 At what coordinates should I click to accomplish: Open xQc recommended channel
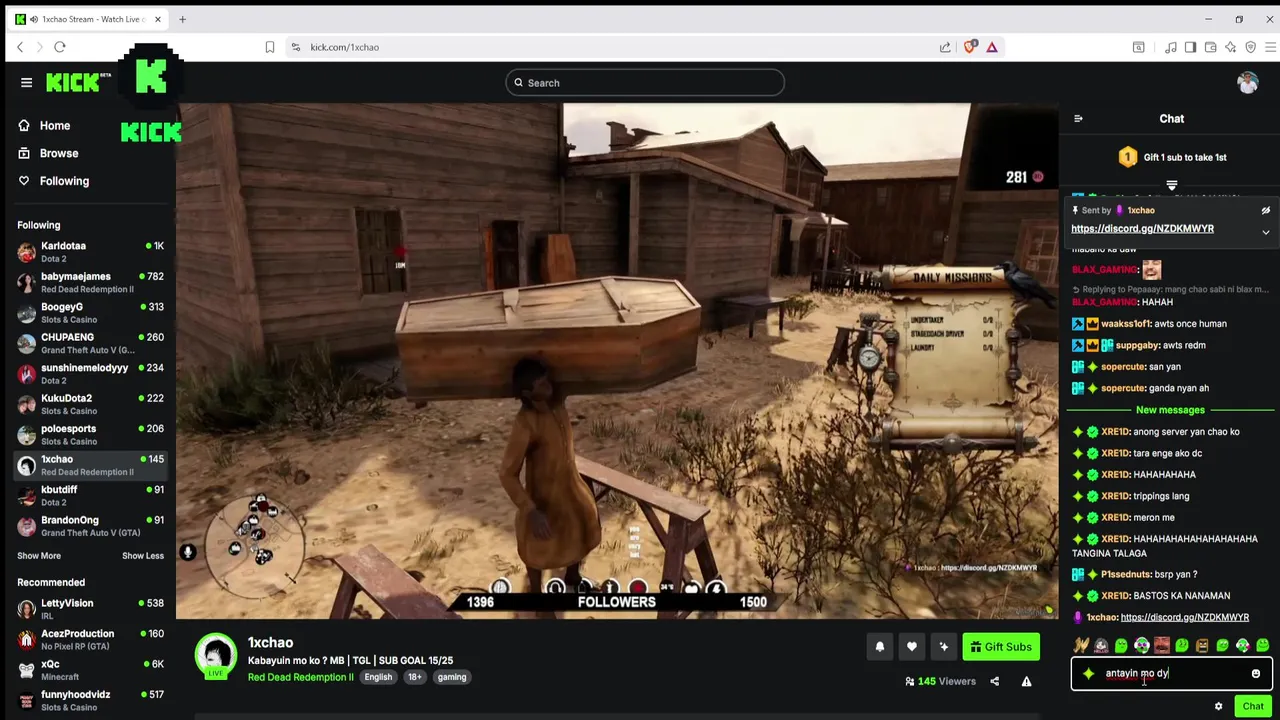pyautogui.click(x=90, y=670)
